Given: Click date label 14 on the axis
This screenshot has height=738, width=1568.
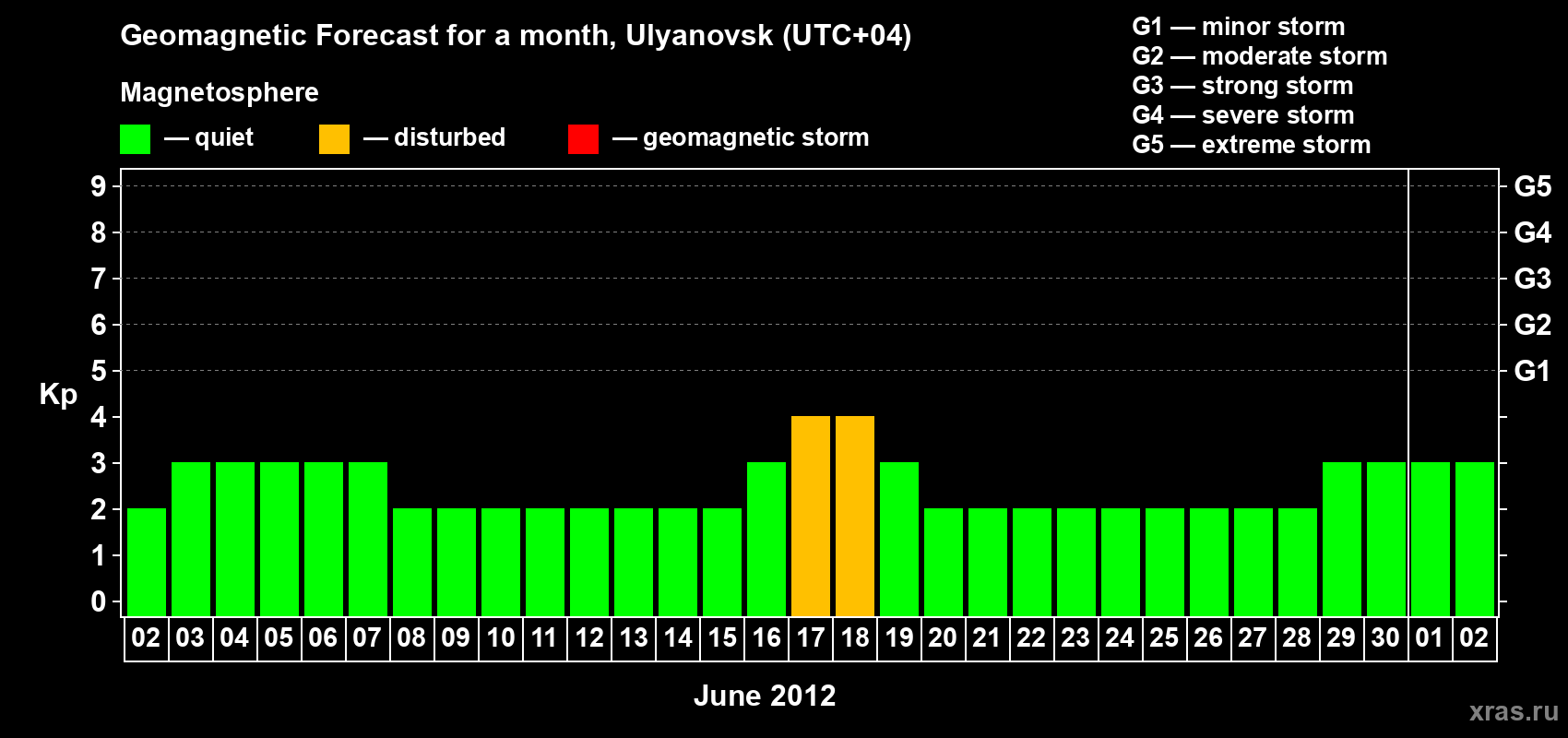Looking at the screenshot, I should pos(678,638).
